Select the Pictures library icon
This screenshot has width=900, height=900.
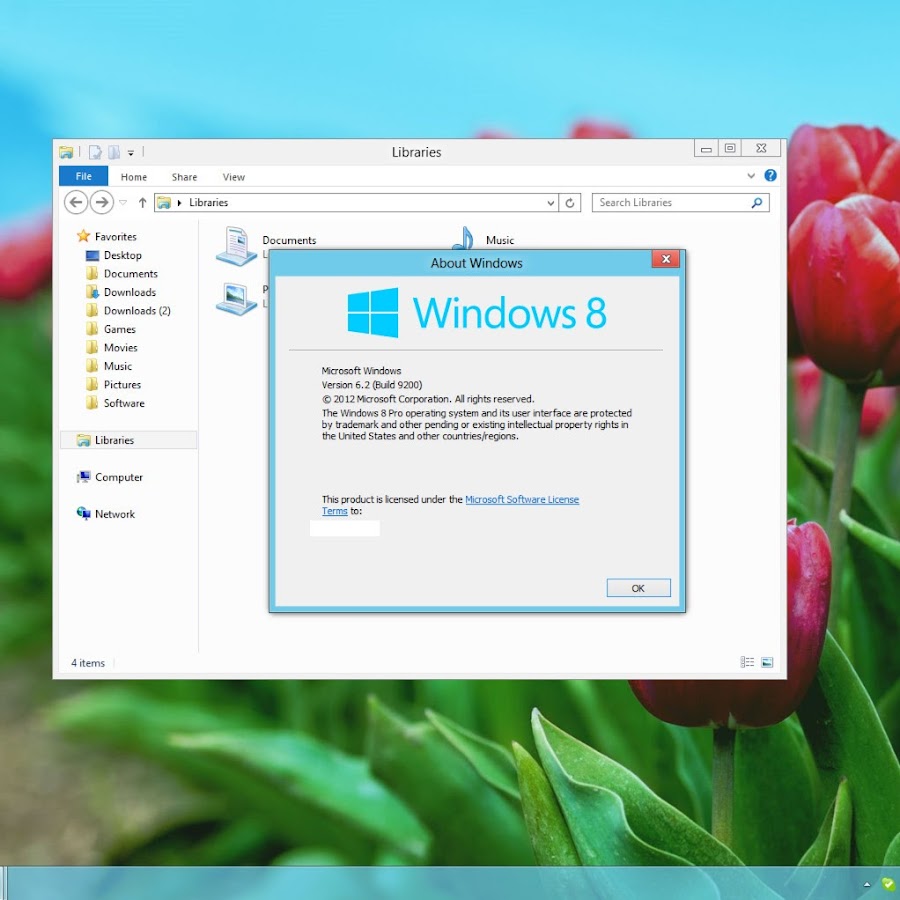pos(236,299)
